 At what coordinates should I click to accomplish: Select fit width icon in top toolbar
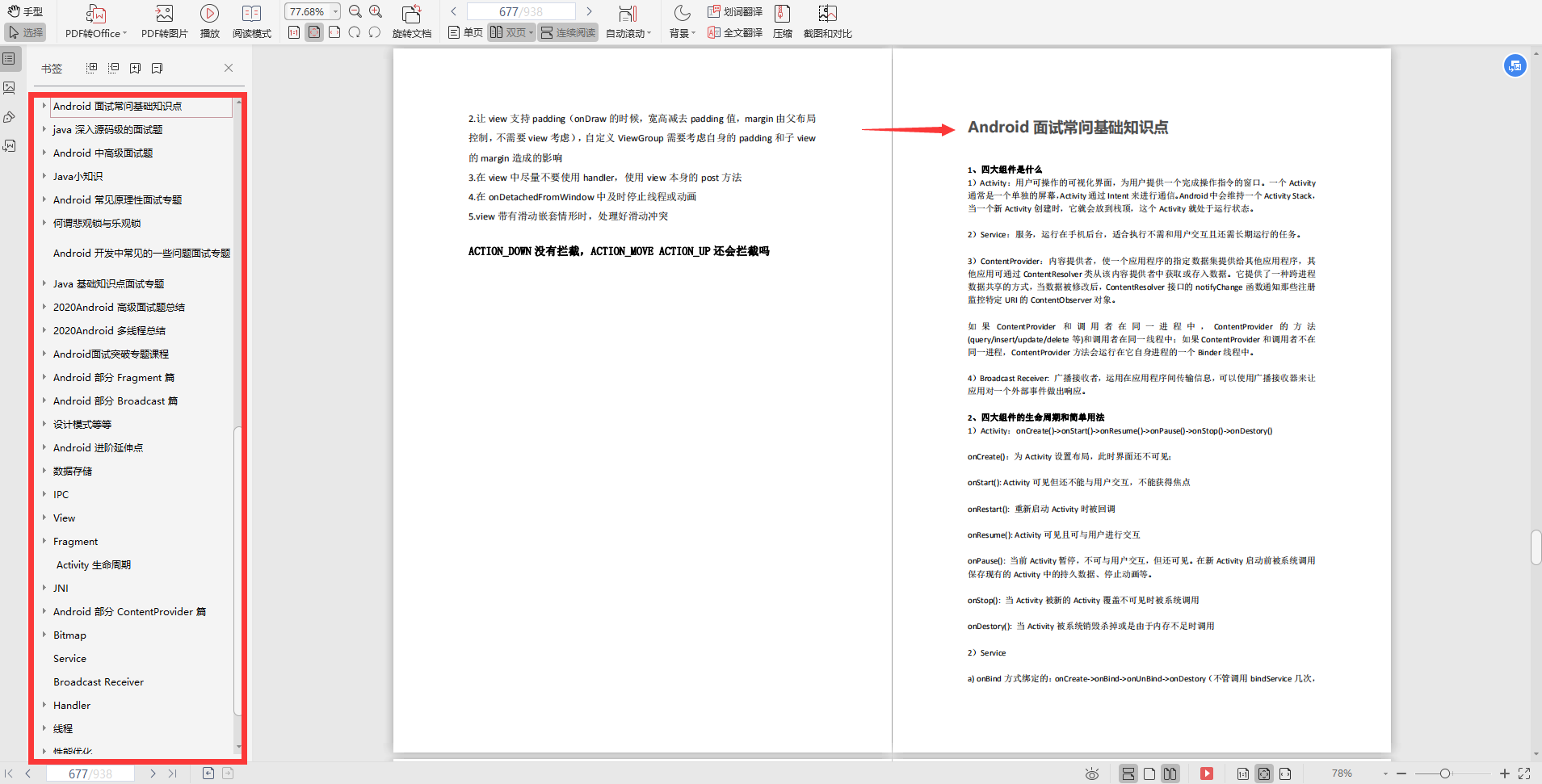334,32
